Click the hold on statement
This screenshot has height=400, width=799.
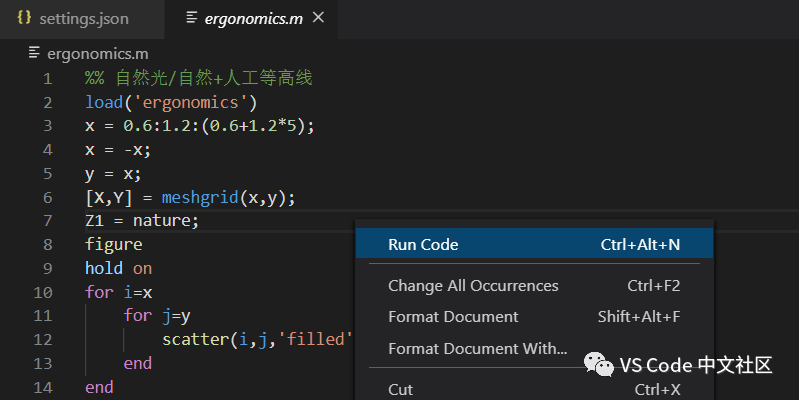[x=119, y=268]
